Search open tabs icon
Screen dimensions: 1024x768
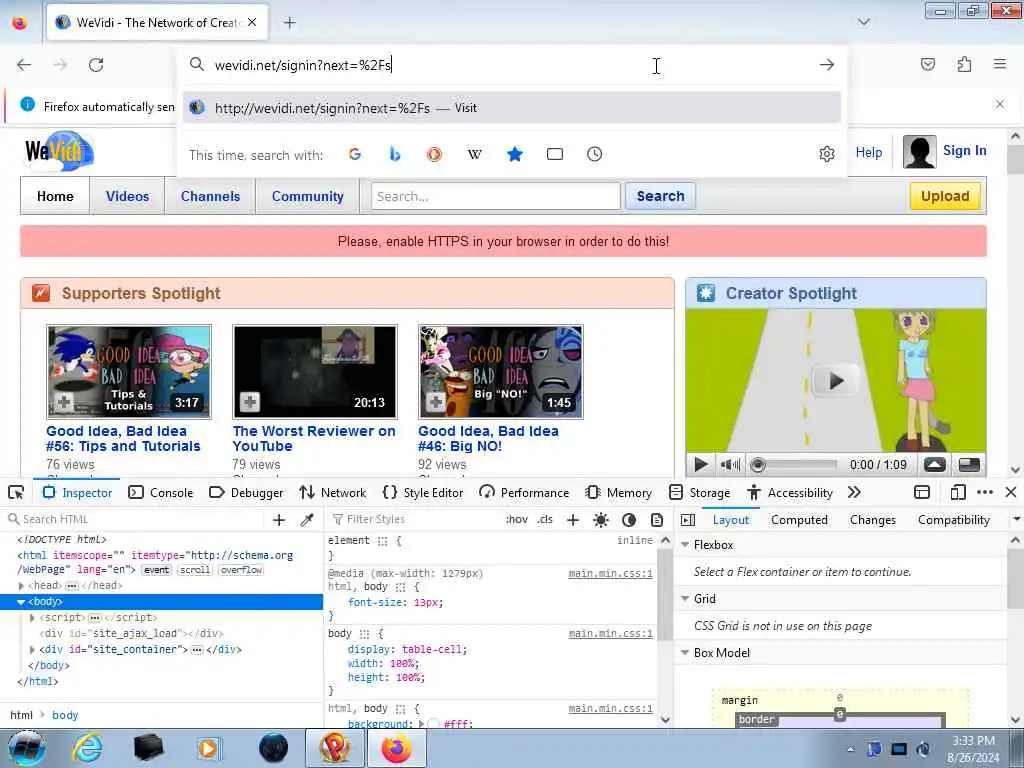point(554,154)
